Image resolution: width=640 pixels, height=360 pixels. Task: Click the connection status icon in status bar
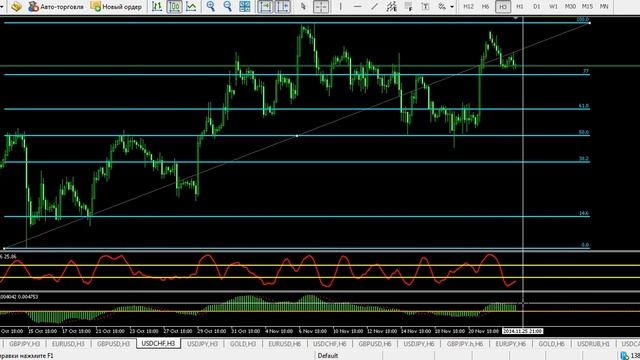(x=624, y=356)
